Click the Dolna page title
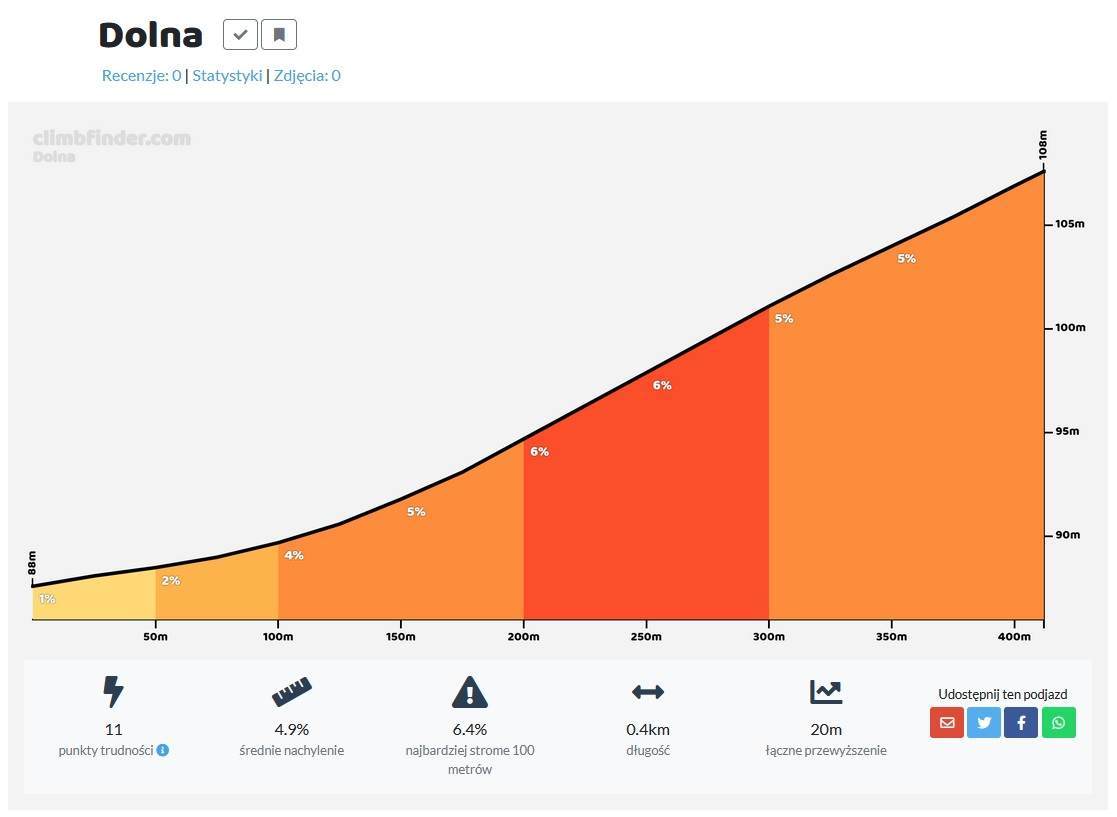This screenshot has width=1117, height=817. [x=150, y=35]
